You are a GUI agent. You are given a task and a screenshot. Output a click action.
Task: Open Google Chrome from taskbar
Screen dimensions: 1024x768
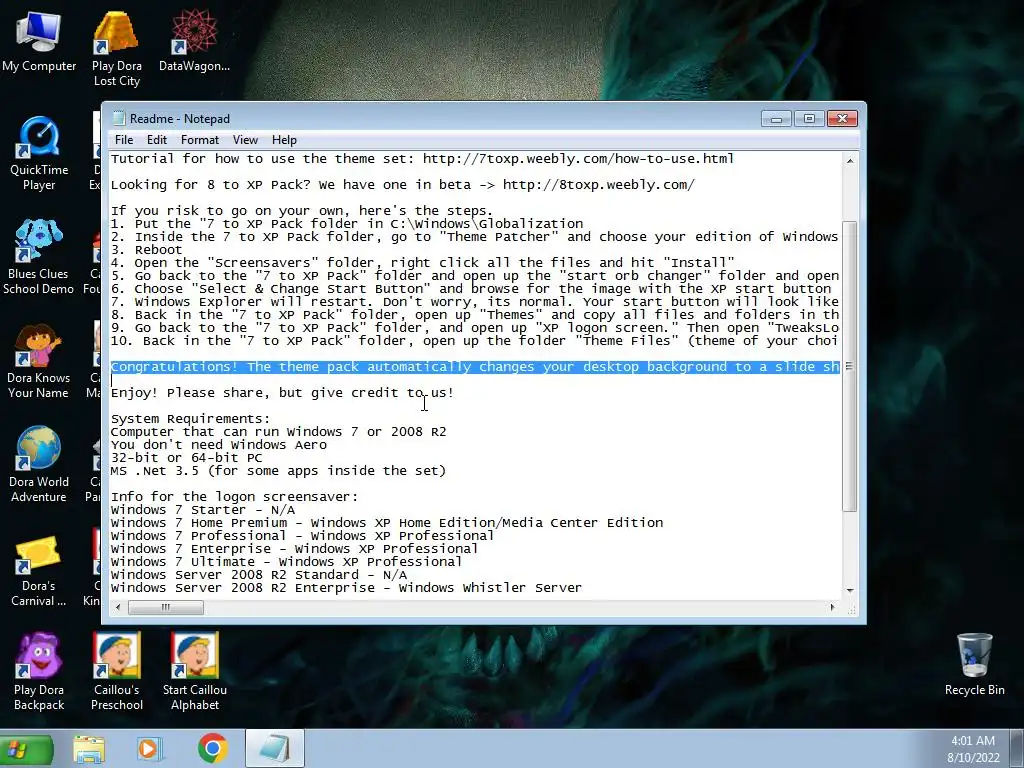[212, 750]
